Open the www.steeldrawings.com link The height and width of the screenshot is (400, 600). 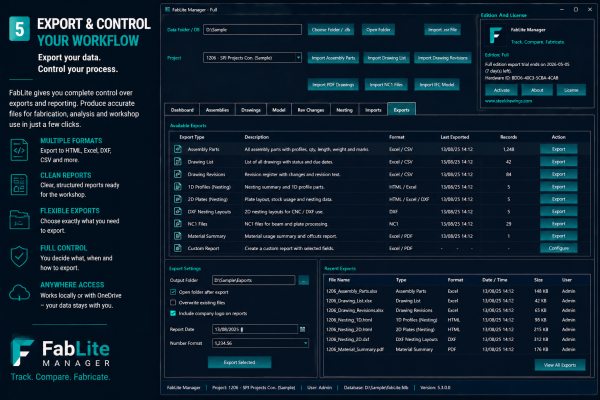pos(508,101)
